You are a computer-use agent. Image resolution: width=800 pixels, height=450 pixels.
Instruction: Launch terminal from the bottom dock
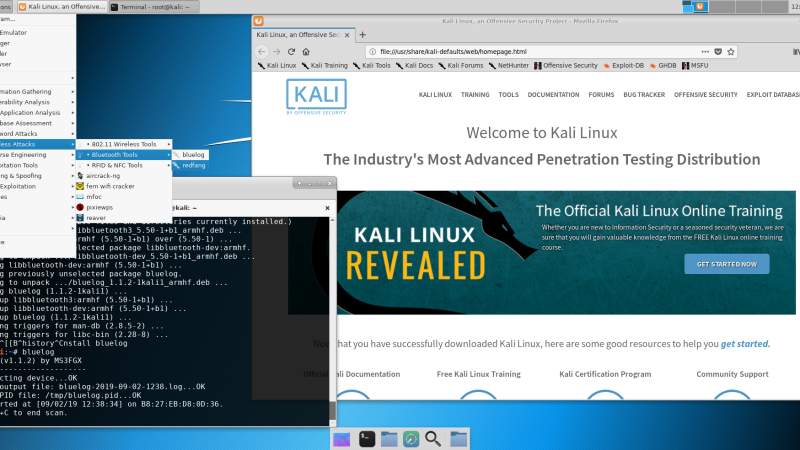coord(367,438)
